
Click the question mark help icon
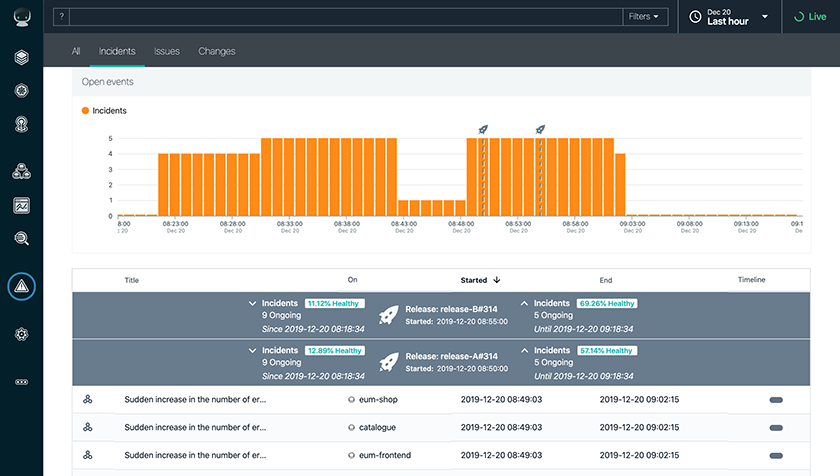point(62,17)
